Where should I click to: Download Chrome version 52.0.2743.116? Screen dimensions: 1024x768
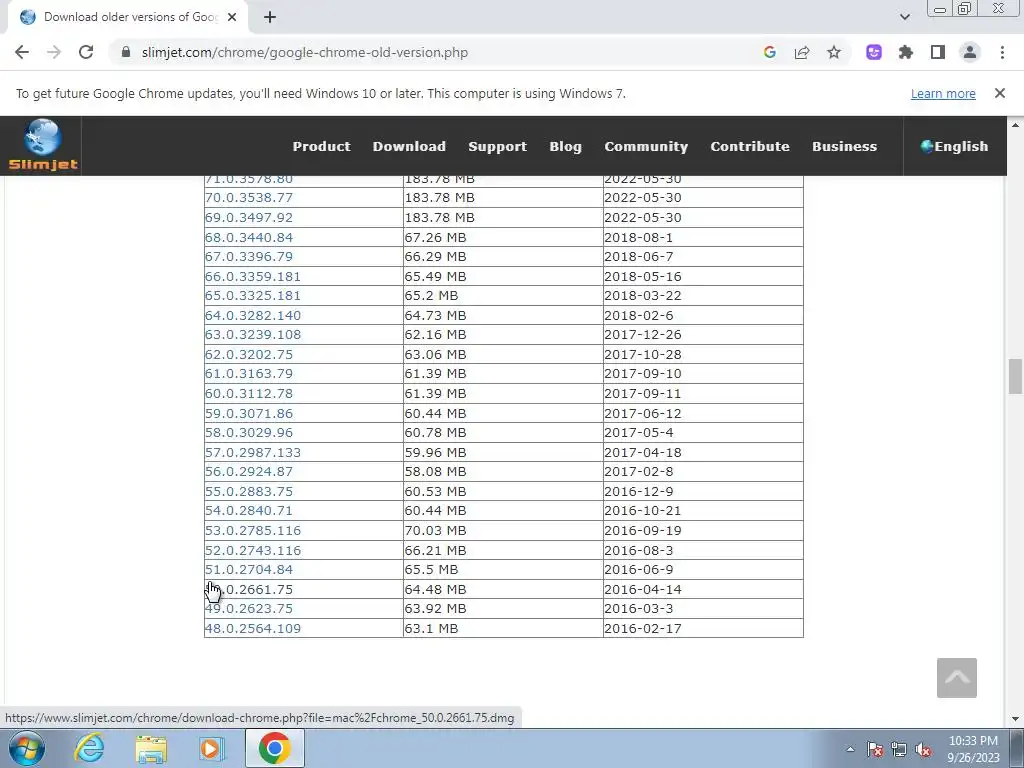click(x=253, y=550)
